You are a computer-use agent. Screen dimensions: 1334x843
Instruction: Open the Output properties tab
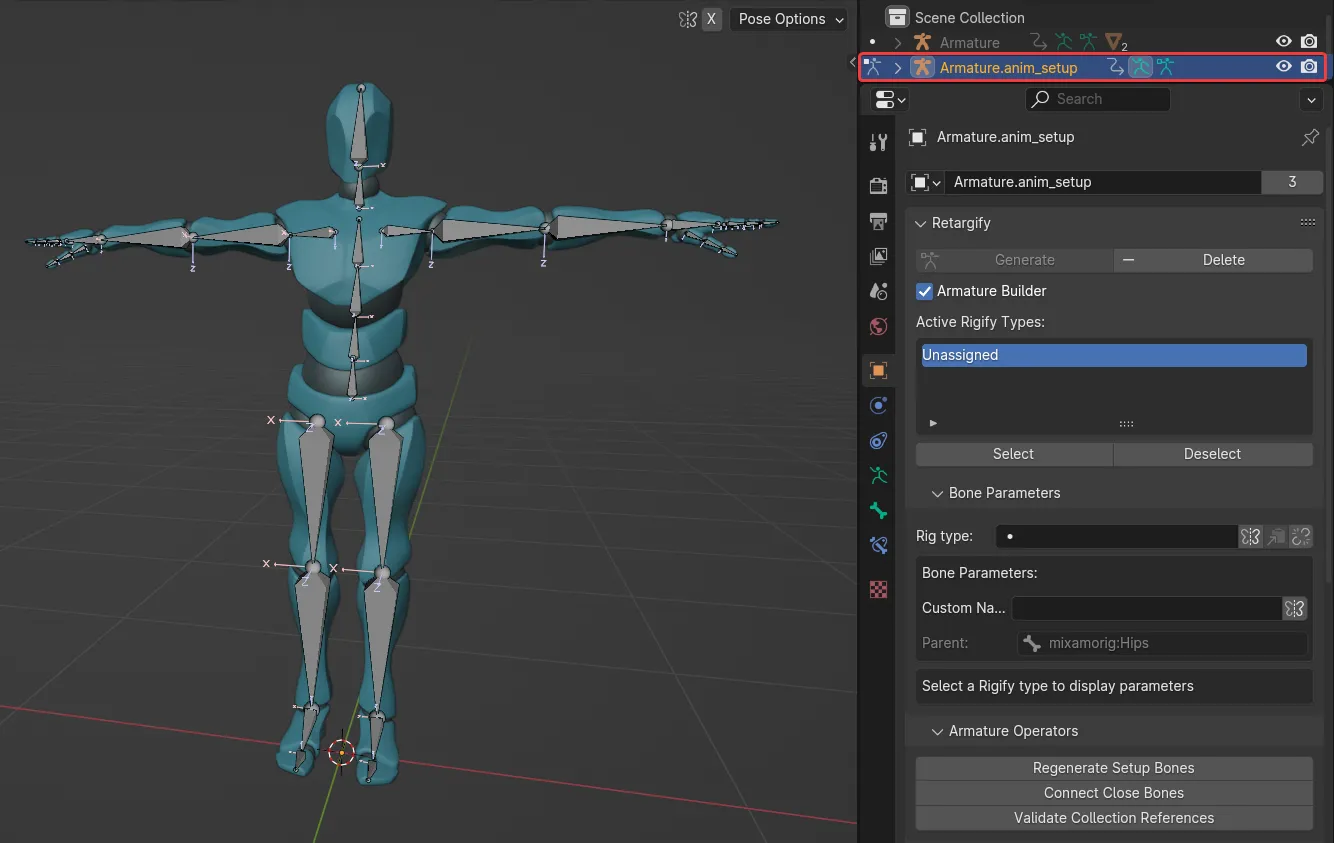(879, 222)
